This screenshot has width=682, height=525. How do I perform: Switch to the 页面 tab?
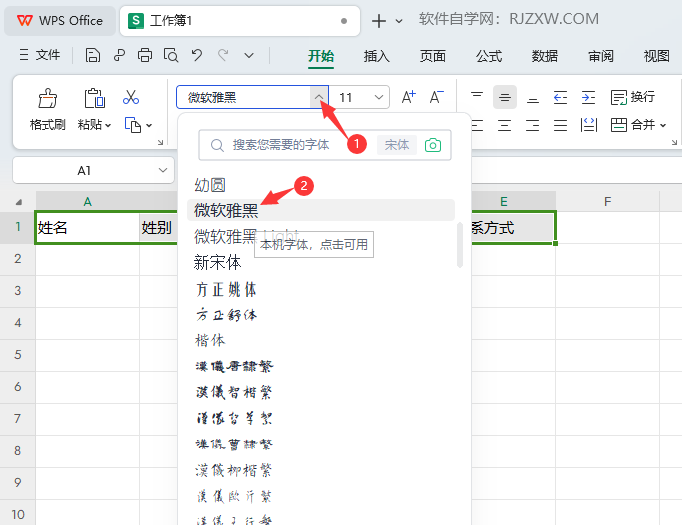pyautogui.click(x=433, y=56)
